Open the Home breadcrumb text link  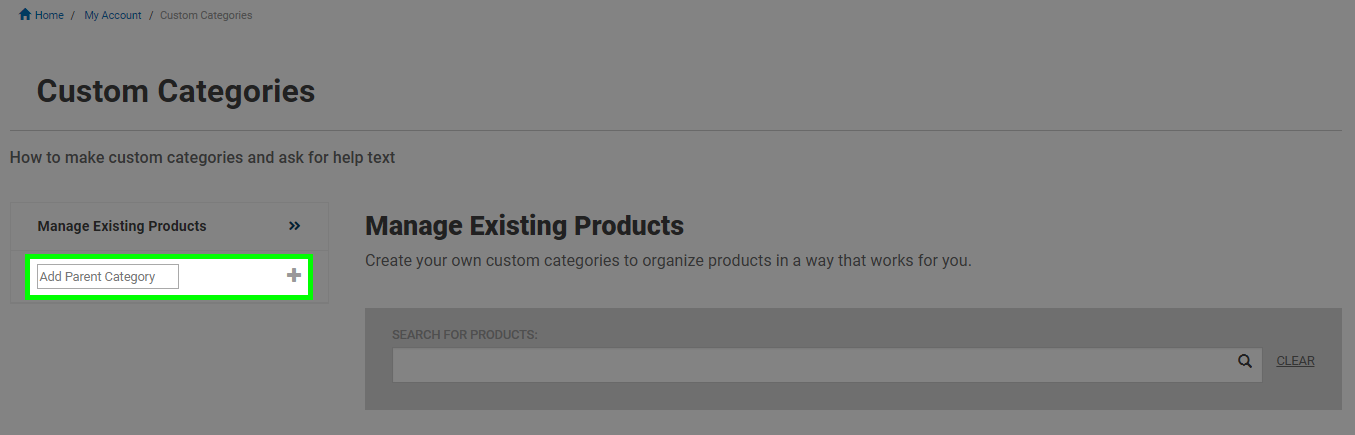[x=49, y=15]
